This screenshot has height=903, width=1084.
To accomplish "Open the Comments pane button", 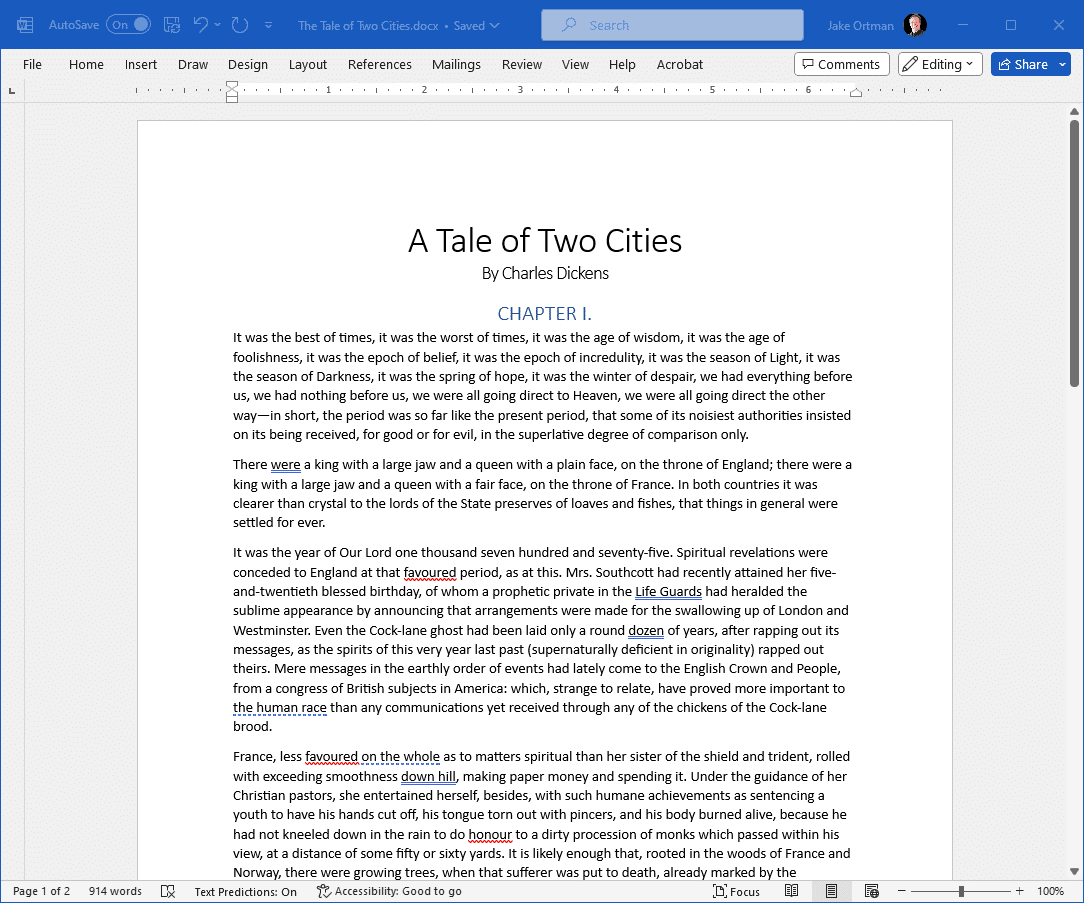I will (x=841, y=64).
